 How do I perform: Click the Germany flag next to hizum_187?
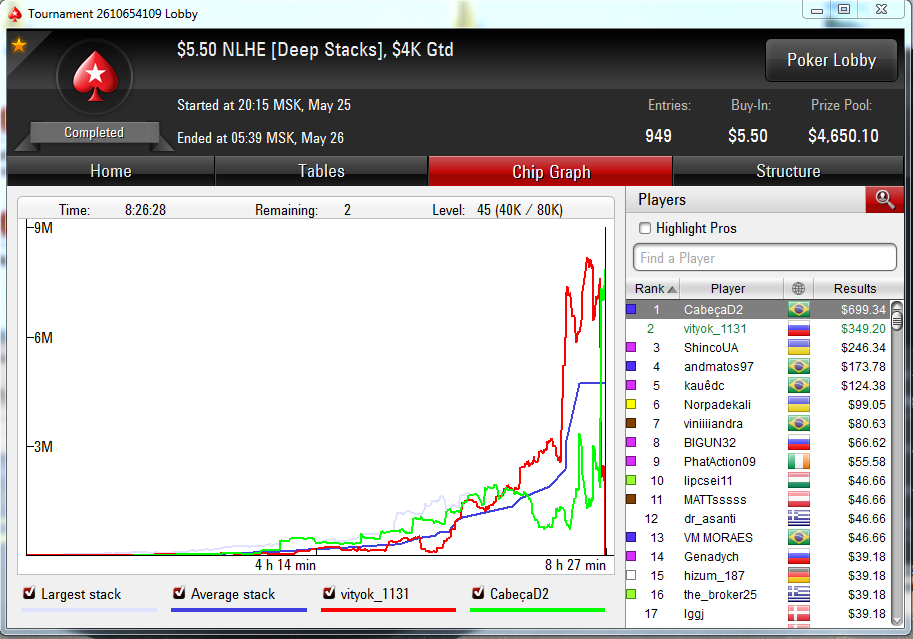click(x=798, y=576)
